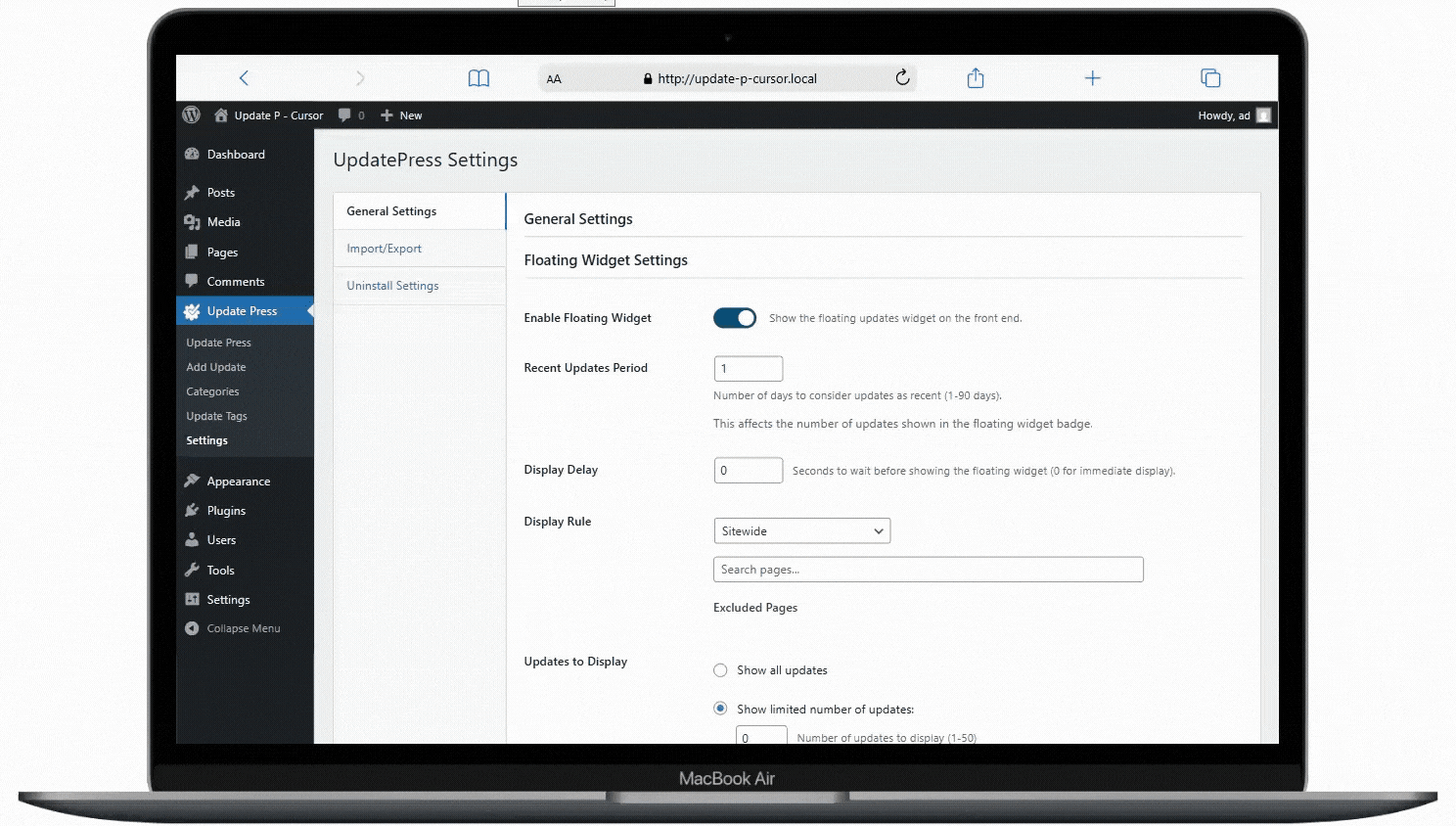Open the Pages menu
The width and height of the screenshot is (1456, 826).
(245, 252)
